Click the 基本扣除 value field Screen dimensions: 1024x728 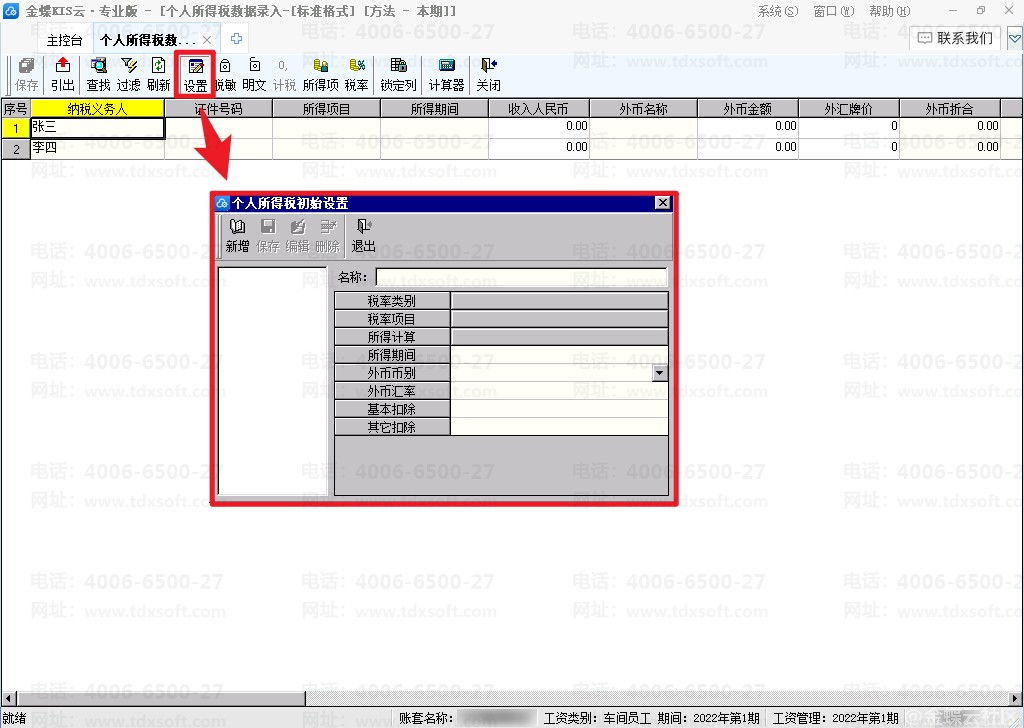click(560, 409)
